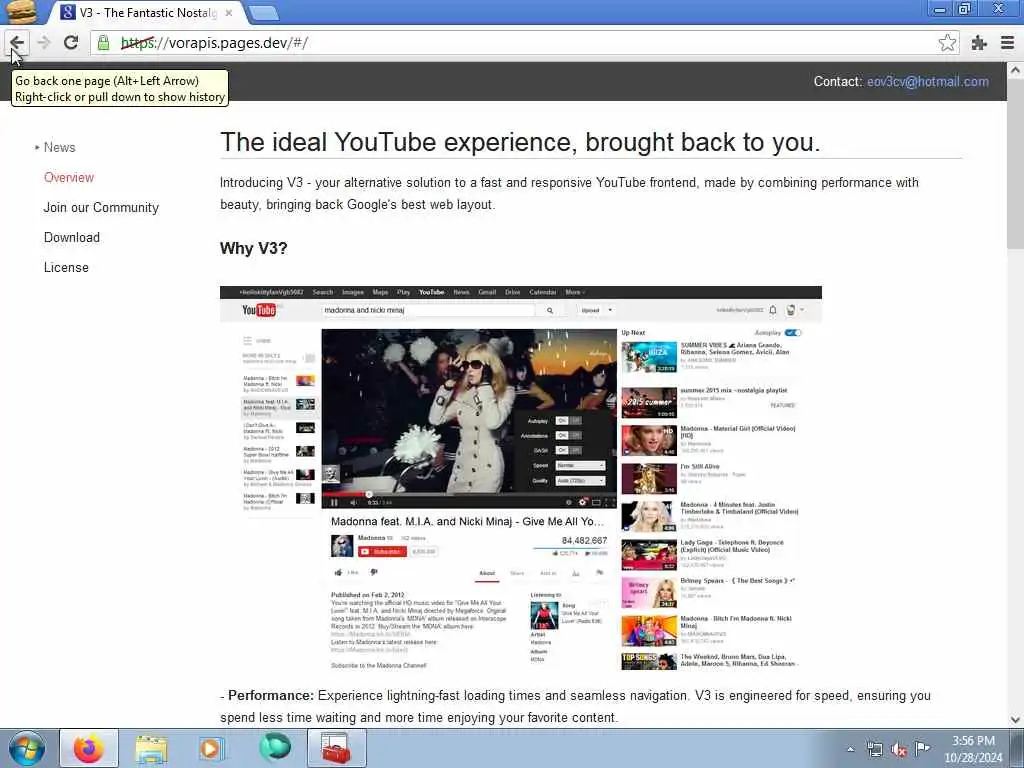This screenshot has height=768, width=1024.
Task: Launch Firefox from the taskbar
Action: (89, 748)
